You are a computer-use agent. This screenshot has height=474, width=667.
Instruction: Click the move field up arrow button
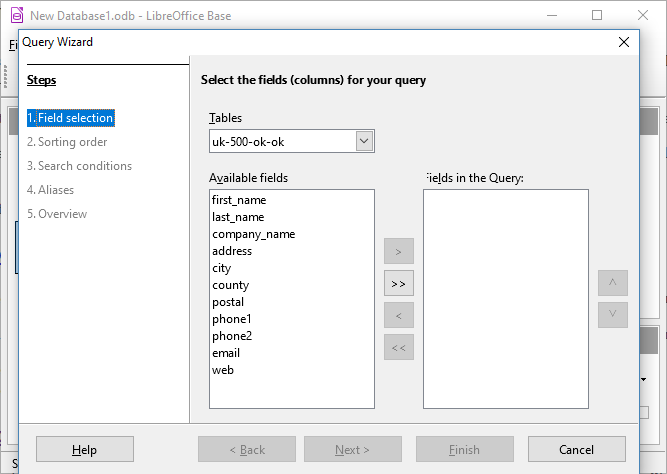(612, 282)
